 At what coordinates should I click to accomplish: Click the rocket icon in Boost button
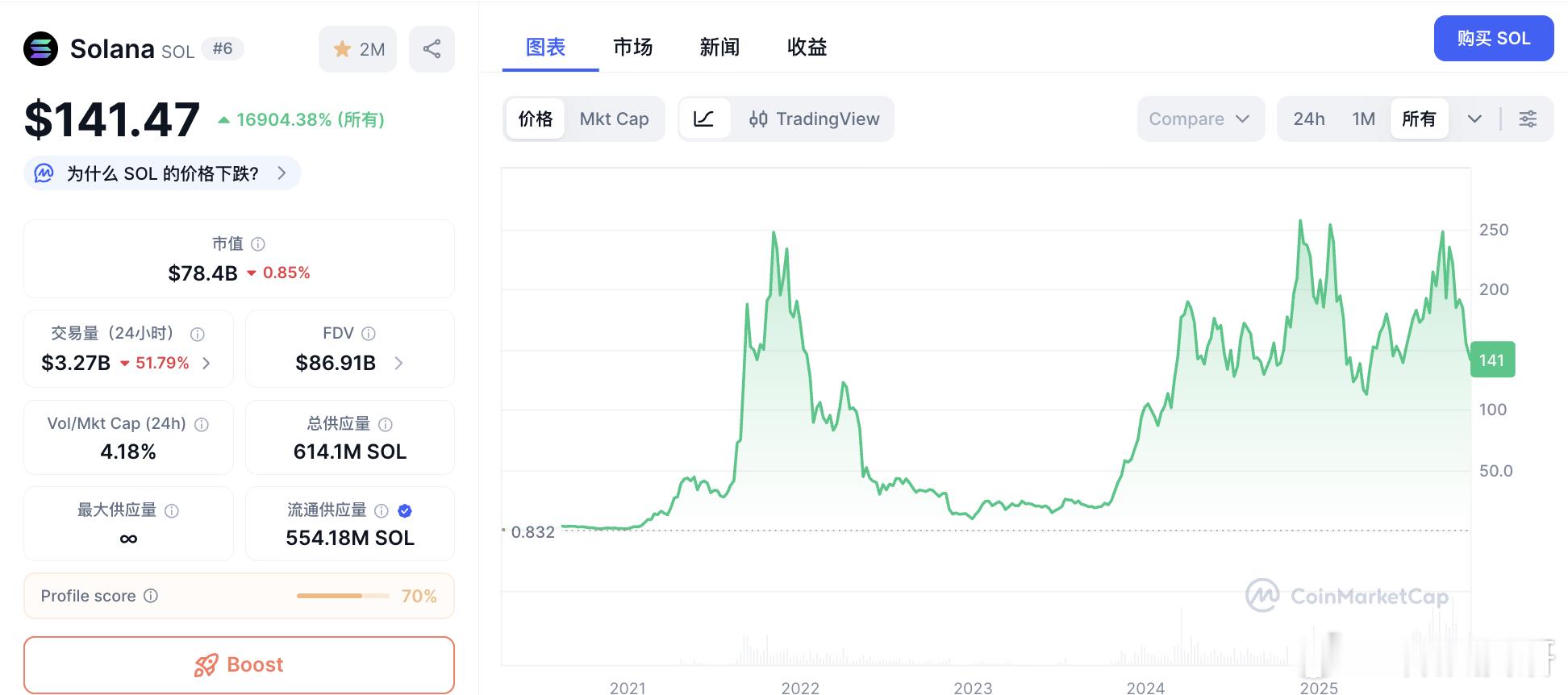pyautogui.click(x=206, y=665)
